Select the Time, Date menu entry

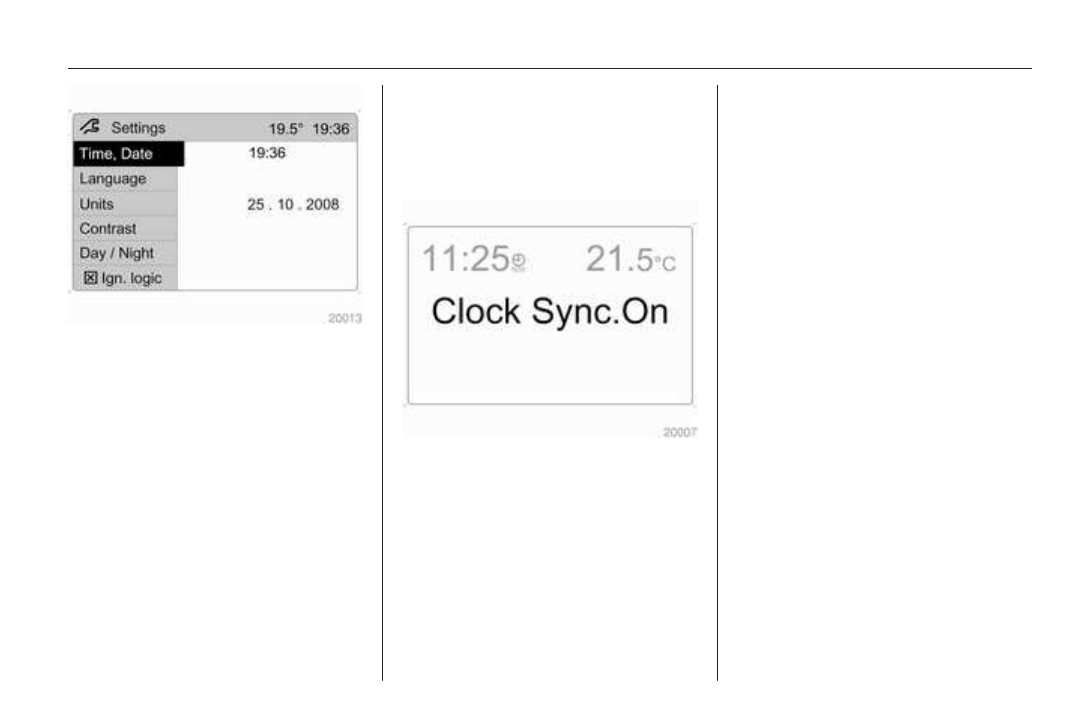[x=116, y=154]
